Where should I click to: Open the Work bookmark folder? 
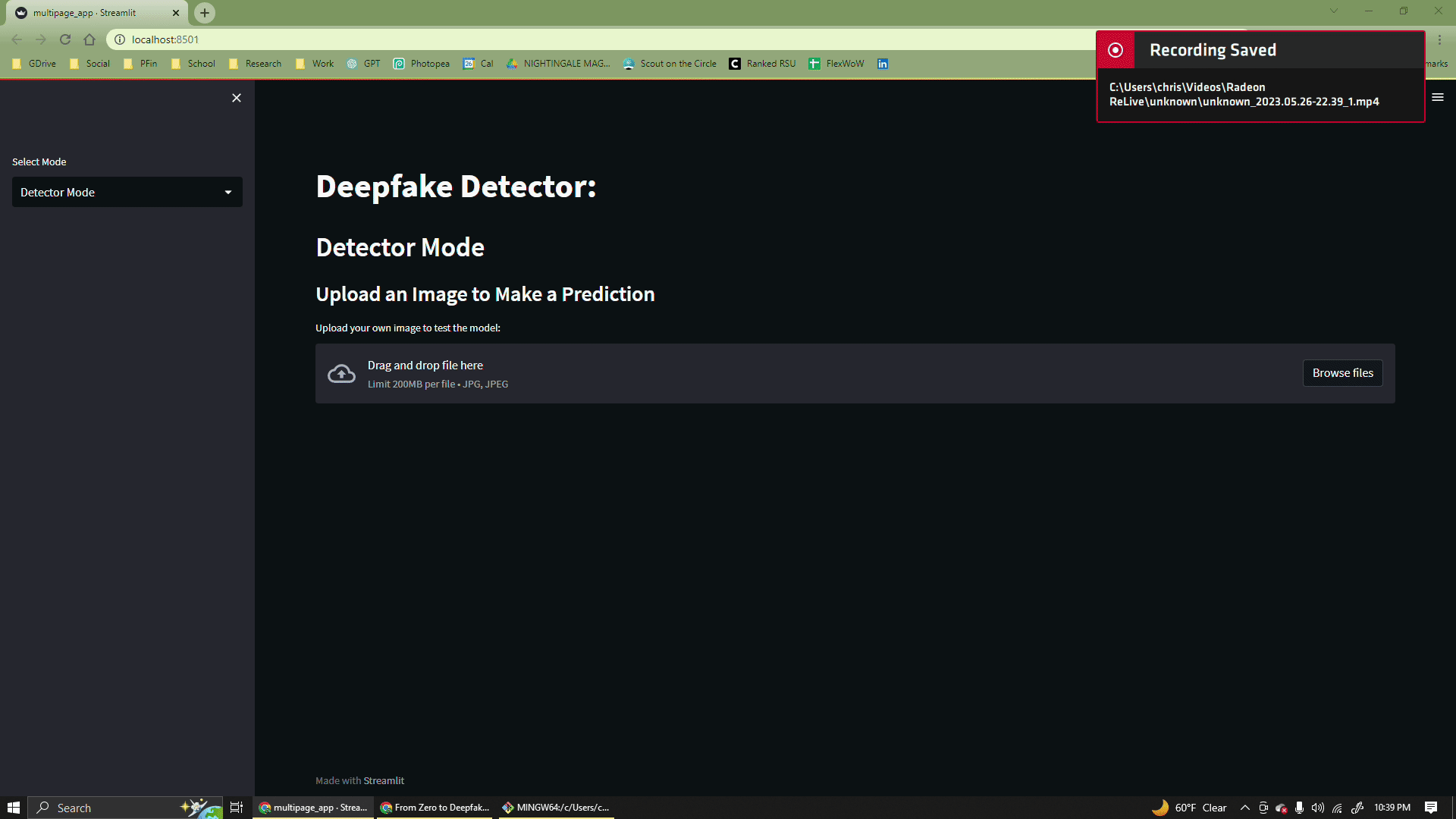pos(315,64)
